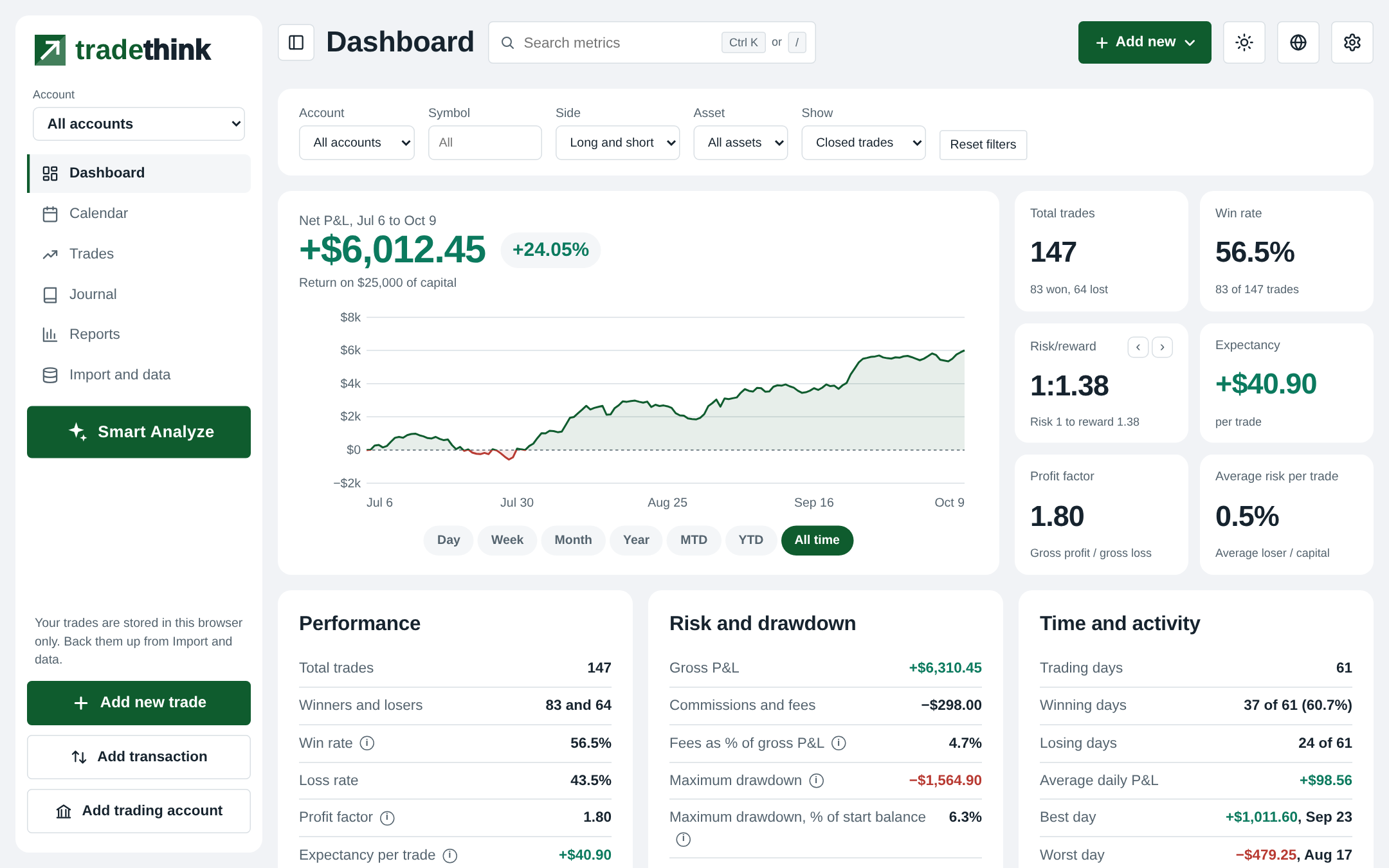This screenshot has height=868, width=1389.
Task: Click the search magnifier icon
Action: [507, 42]
